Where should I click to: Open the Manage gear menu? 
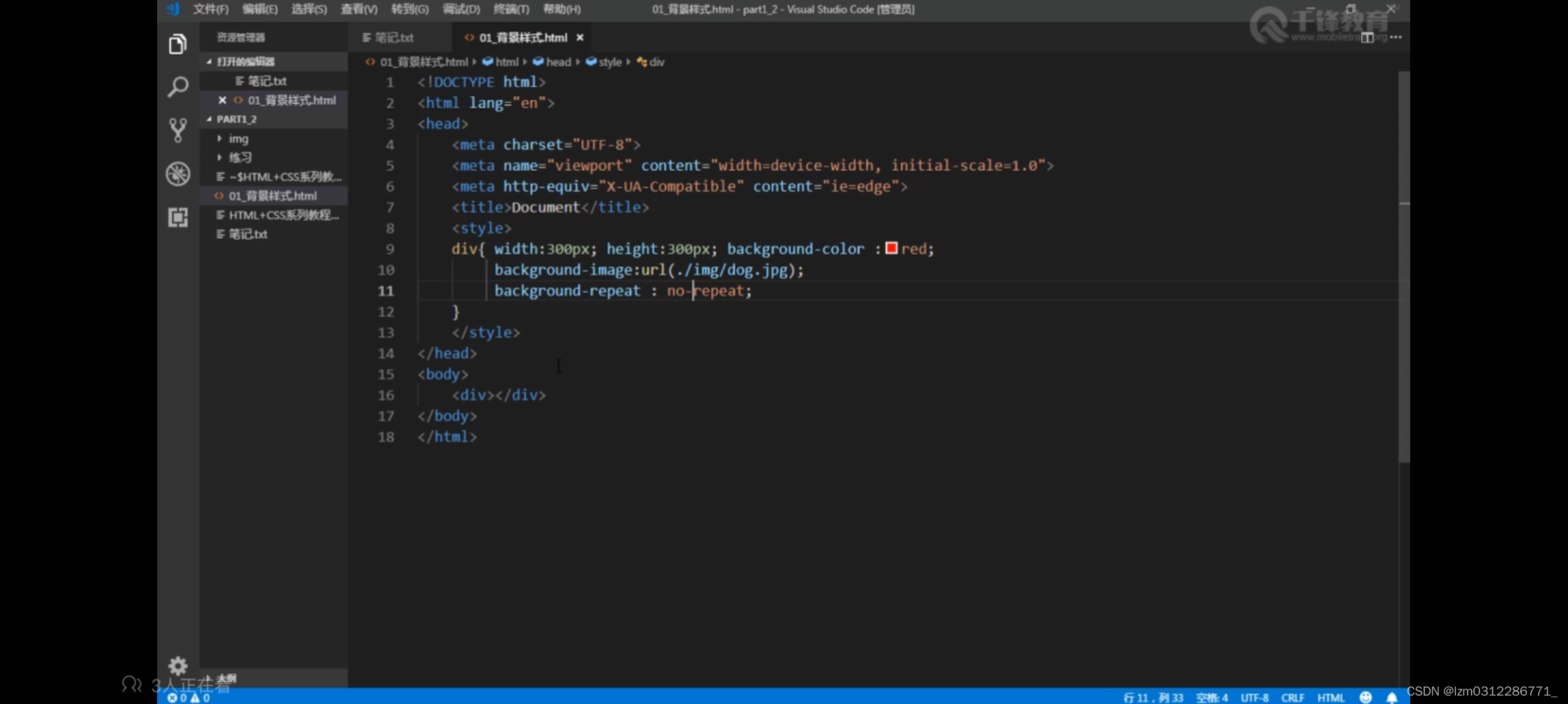[177, 666]
